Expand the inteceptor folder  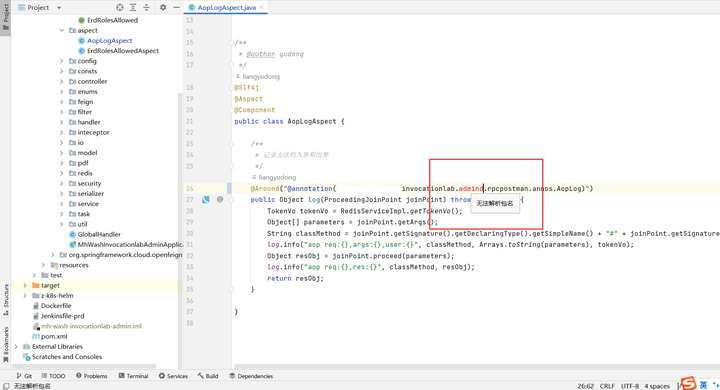[x=62, y=132]
